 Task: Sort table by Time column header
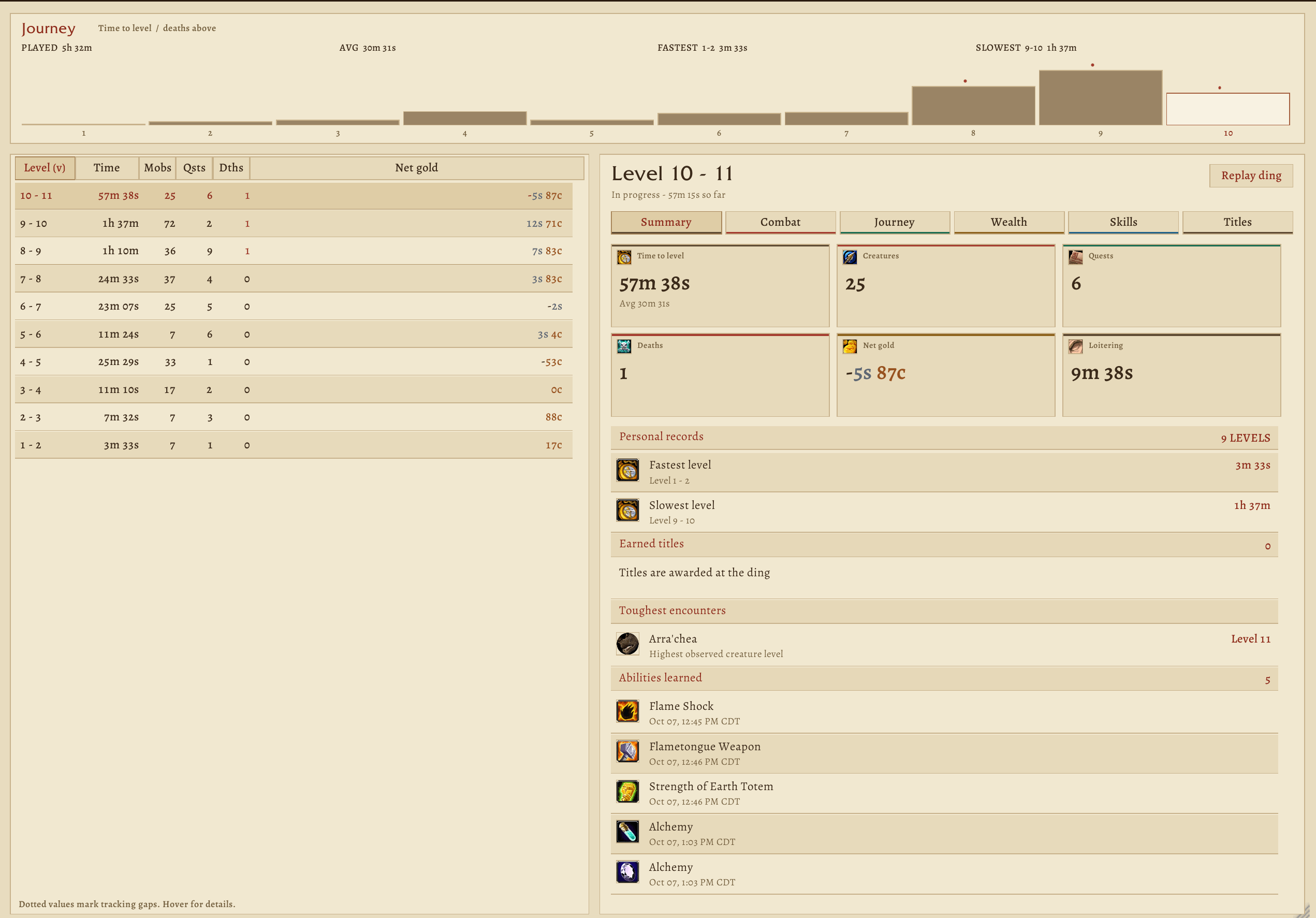coord(107,168)
